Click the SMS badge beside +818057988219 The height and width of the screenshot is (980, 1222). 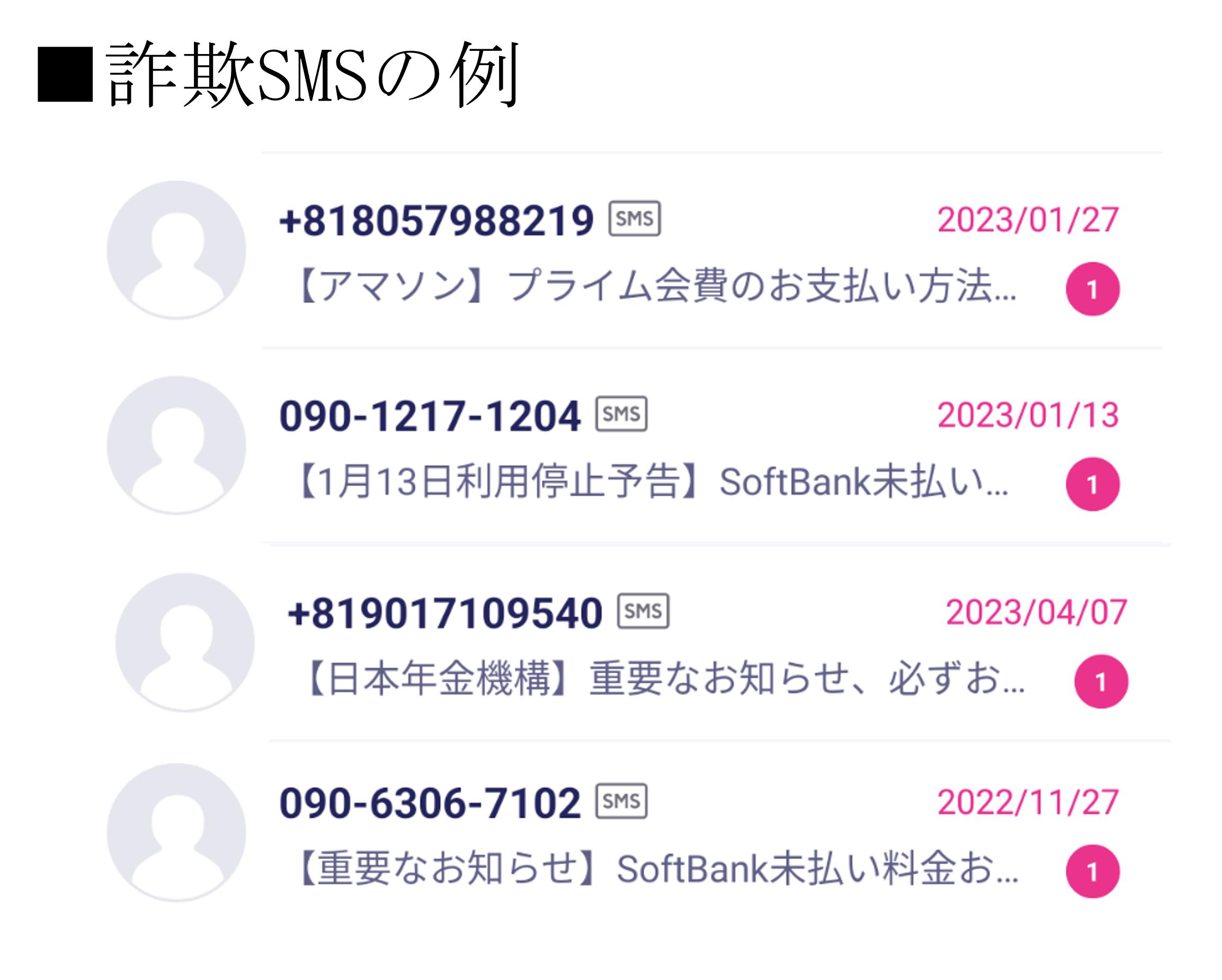[x=634, y=218]
